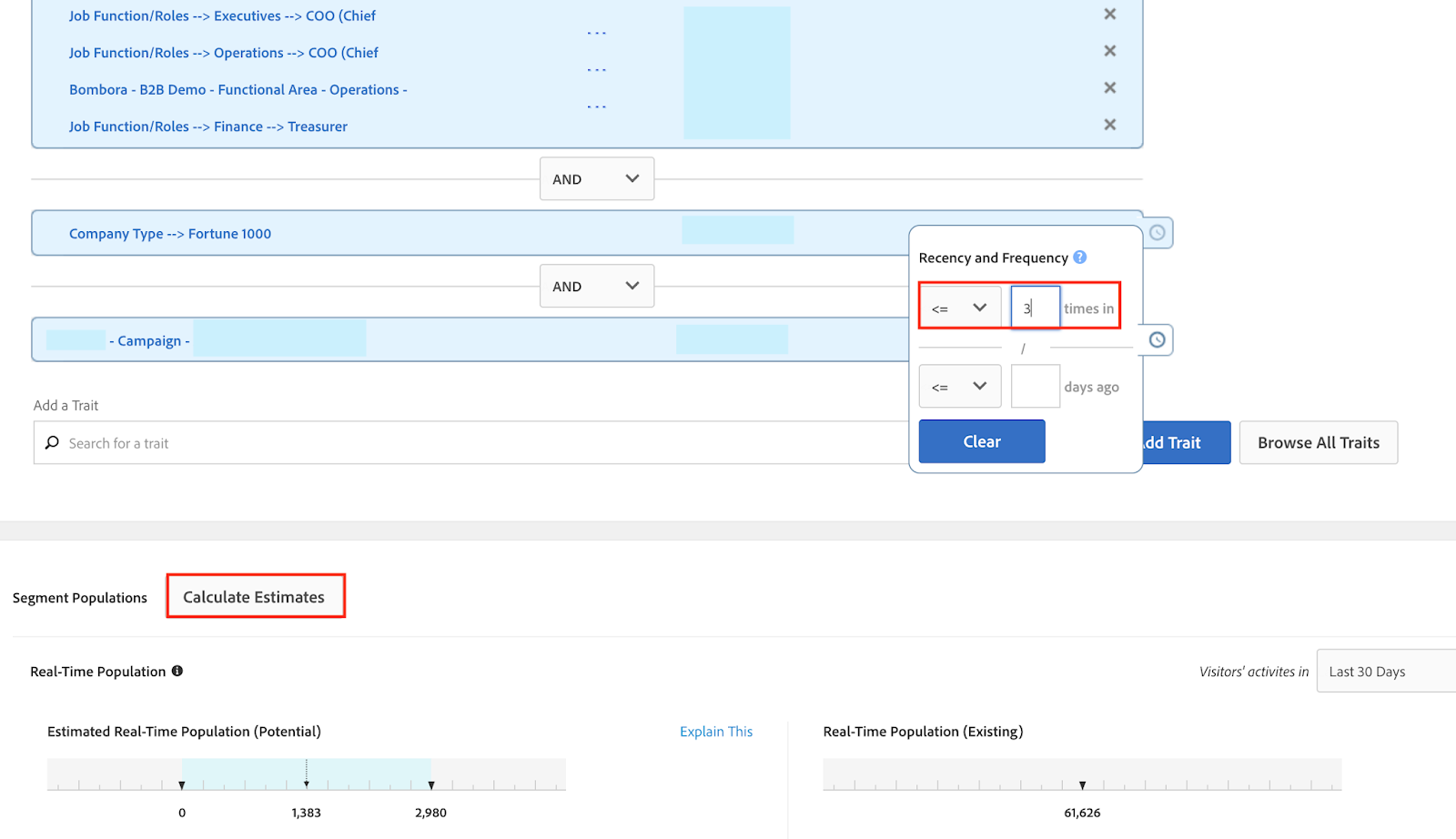Open the Executives --> COO trait link
1456x839 pixels.
pos(222,16)
